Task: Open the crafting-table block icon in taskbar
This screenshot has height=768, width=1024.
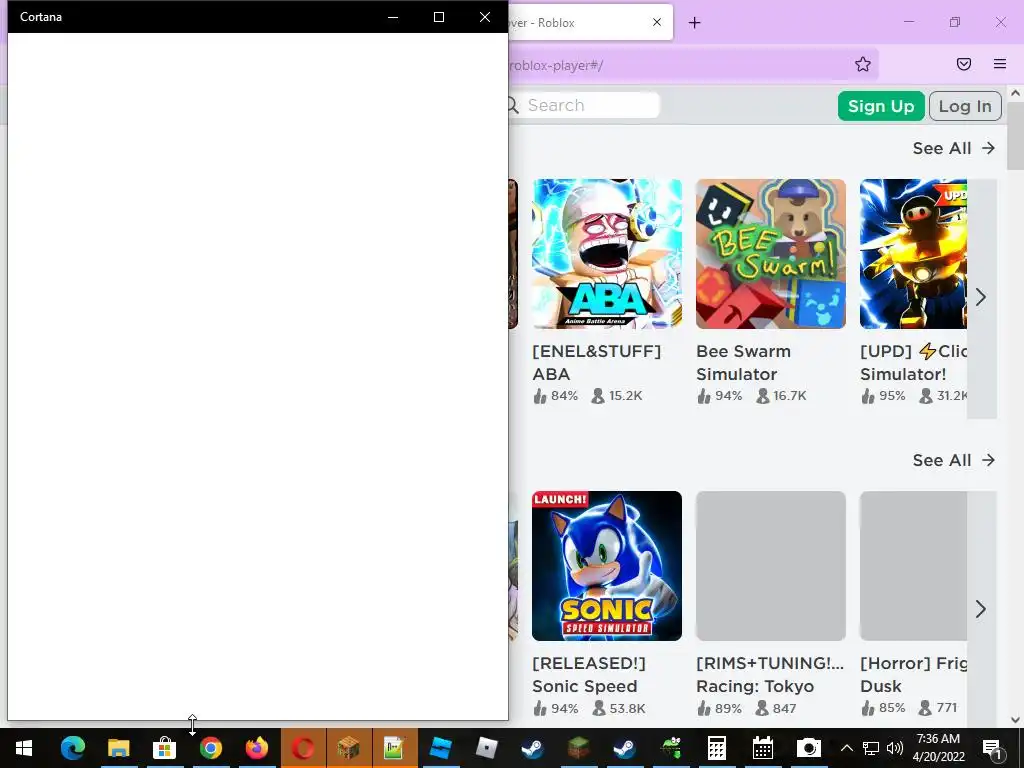Action: tap(348, 748)
